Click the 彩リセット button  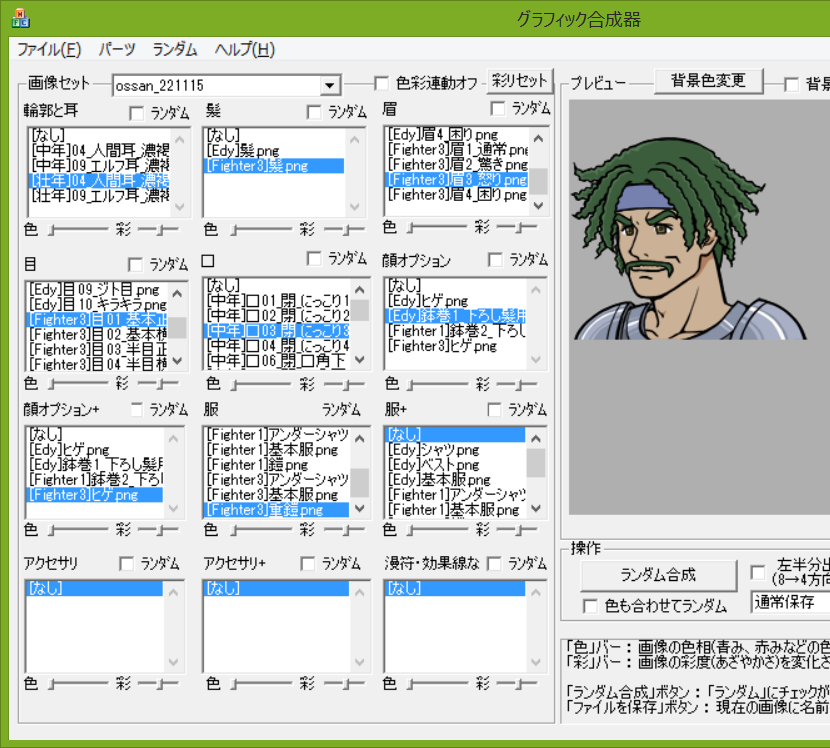[x=519, y=81]
